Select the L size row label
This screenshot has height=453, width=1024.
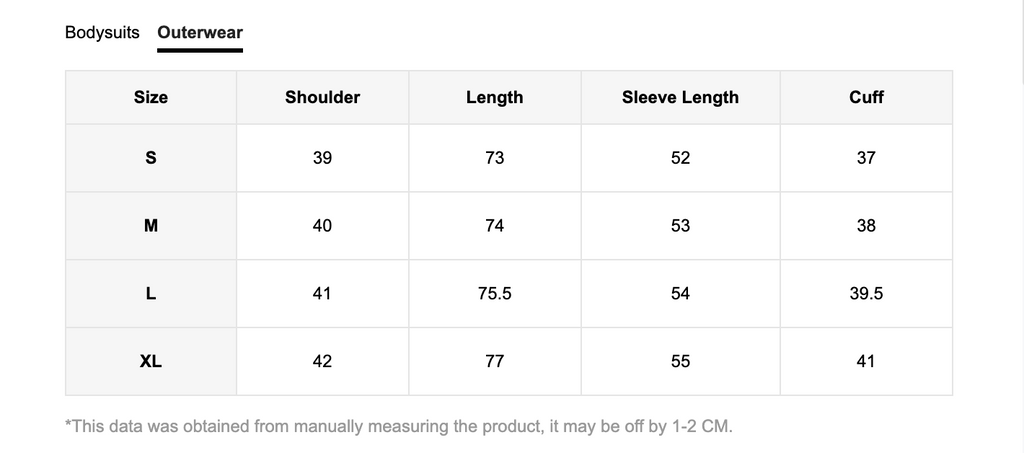tap(151, 294)
